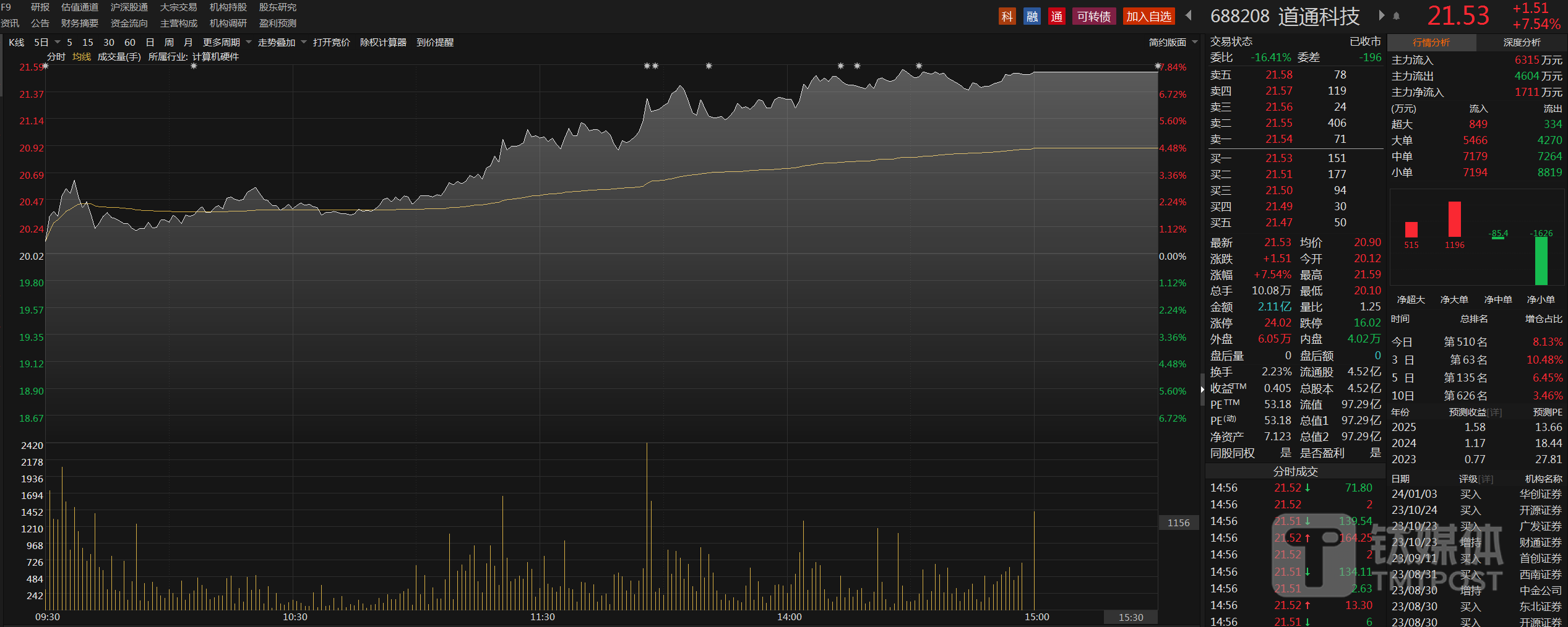This screenshot has height=627, width=1568.
Task: Toggle the 分时 intraday line display
Action: [x=56, y=57]
